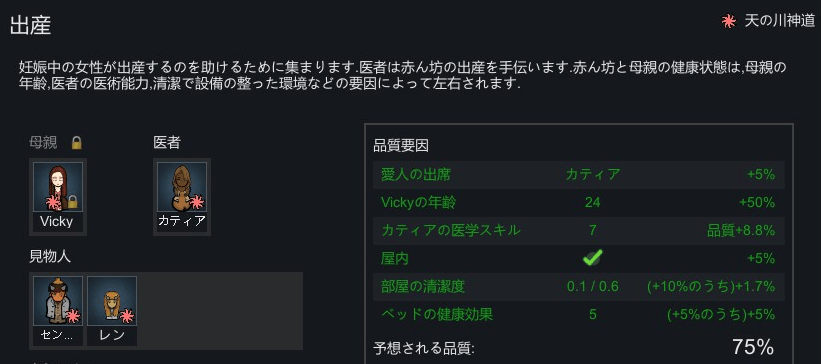Screen dimensions: 821x364
Task: Click the Vickyの年齢 factor row
Action: coord(579,202)
